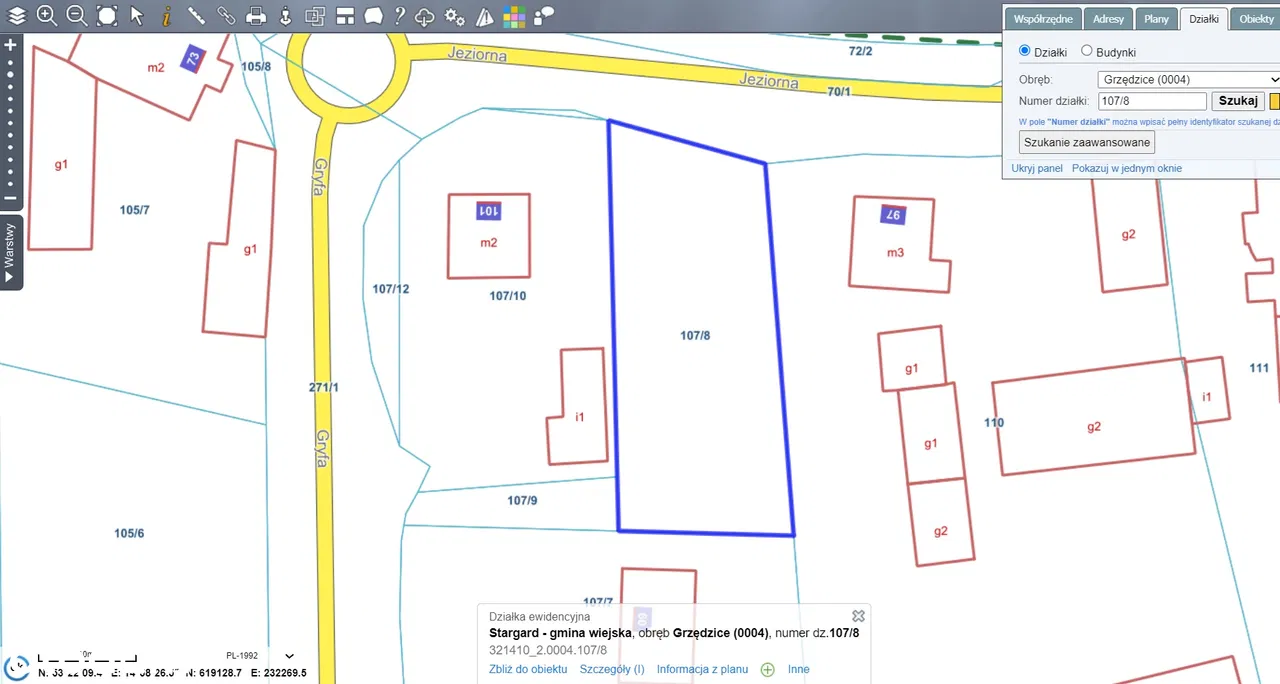Select the Działki radio button
Screen dimensions: 1280x684
point(1024,51)
